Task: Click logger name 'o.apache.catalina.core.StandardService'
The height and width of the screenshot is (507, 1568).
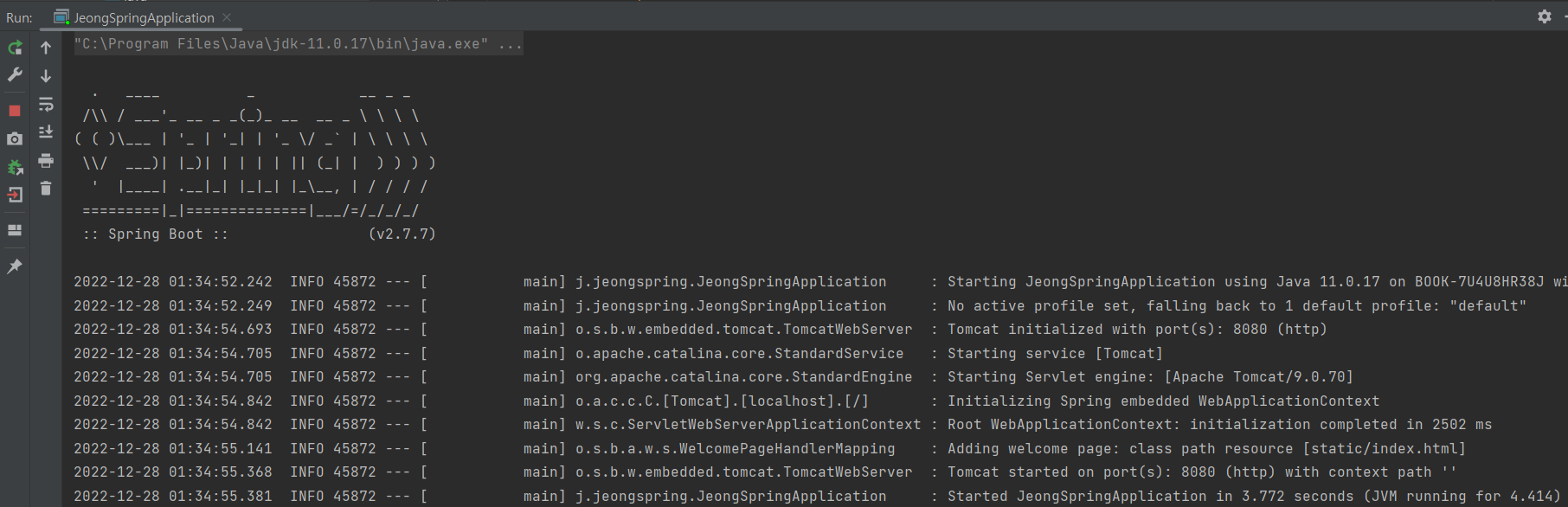Action: 740,354
